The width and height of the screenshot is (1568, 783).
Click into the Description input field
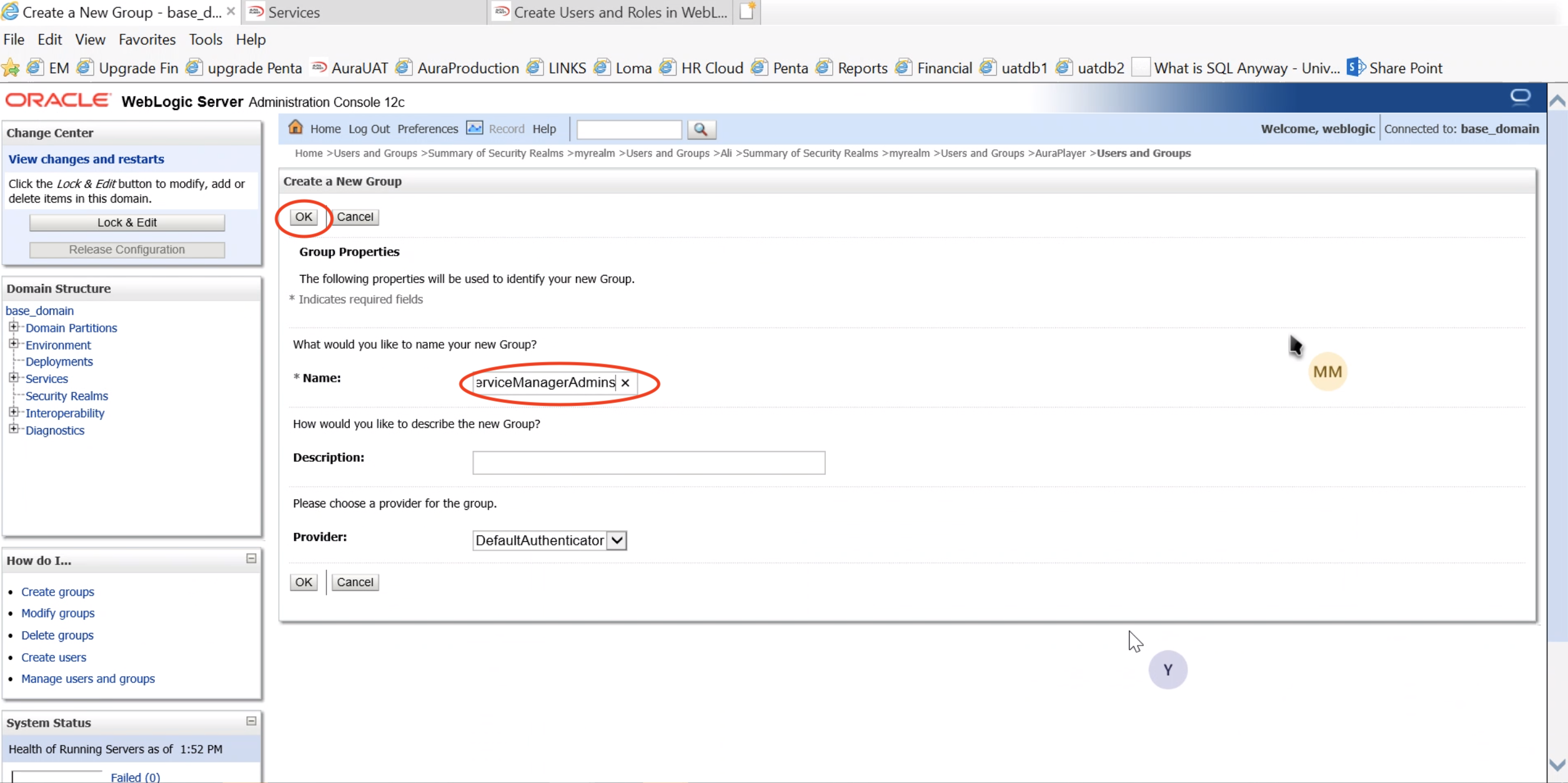[648, 462]
